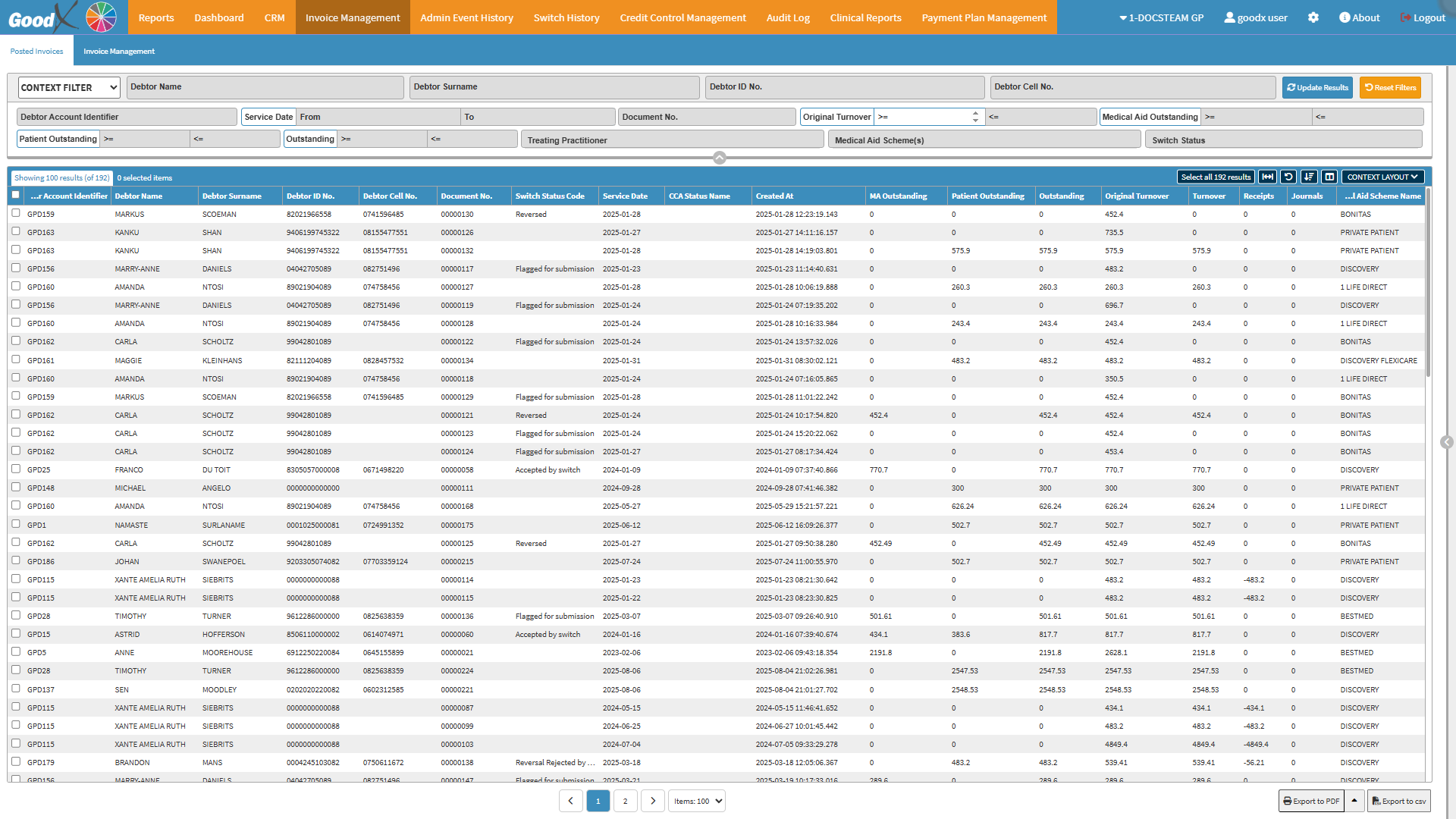Screen dimensions: 1456x819
Task: Open the settings gear icon
Action: point(1313,17)
